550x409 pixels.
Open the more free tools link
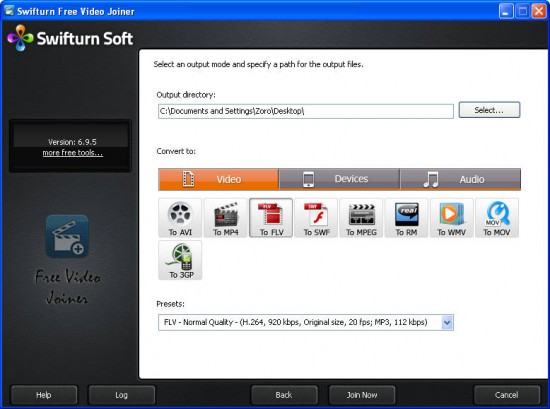point(73,153)
